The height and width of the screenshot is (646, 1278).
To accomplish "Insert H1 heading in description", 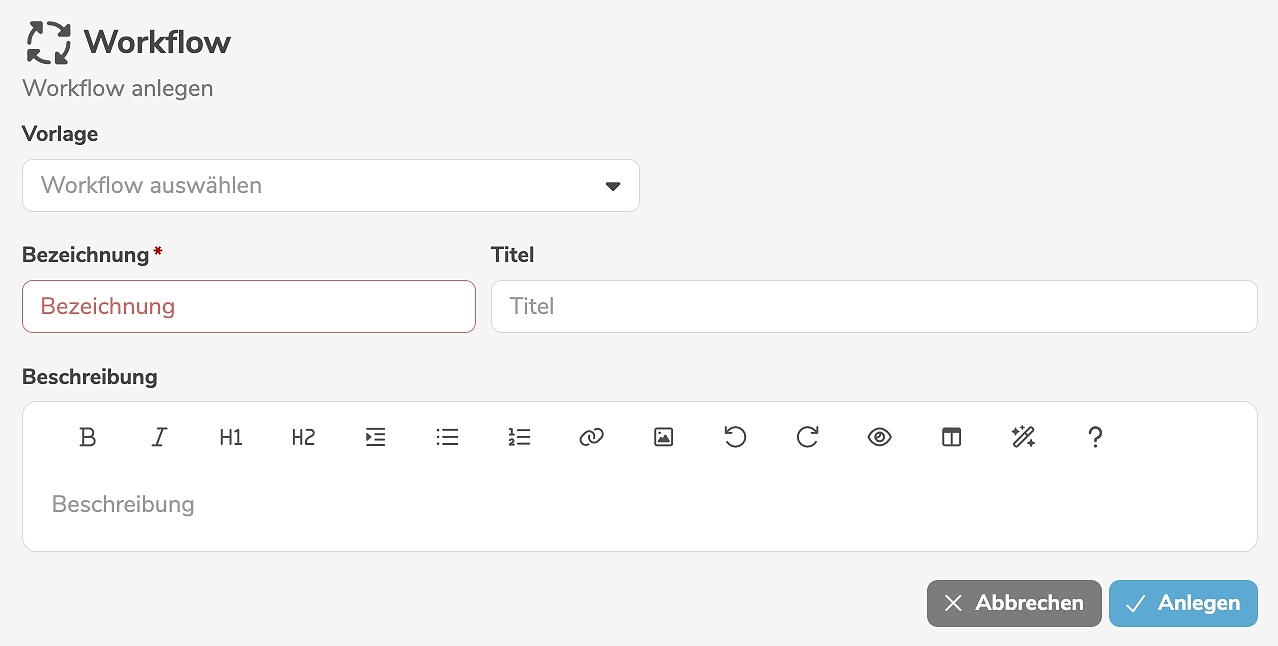I will [x=231, y=437].
